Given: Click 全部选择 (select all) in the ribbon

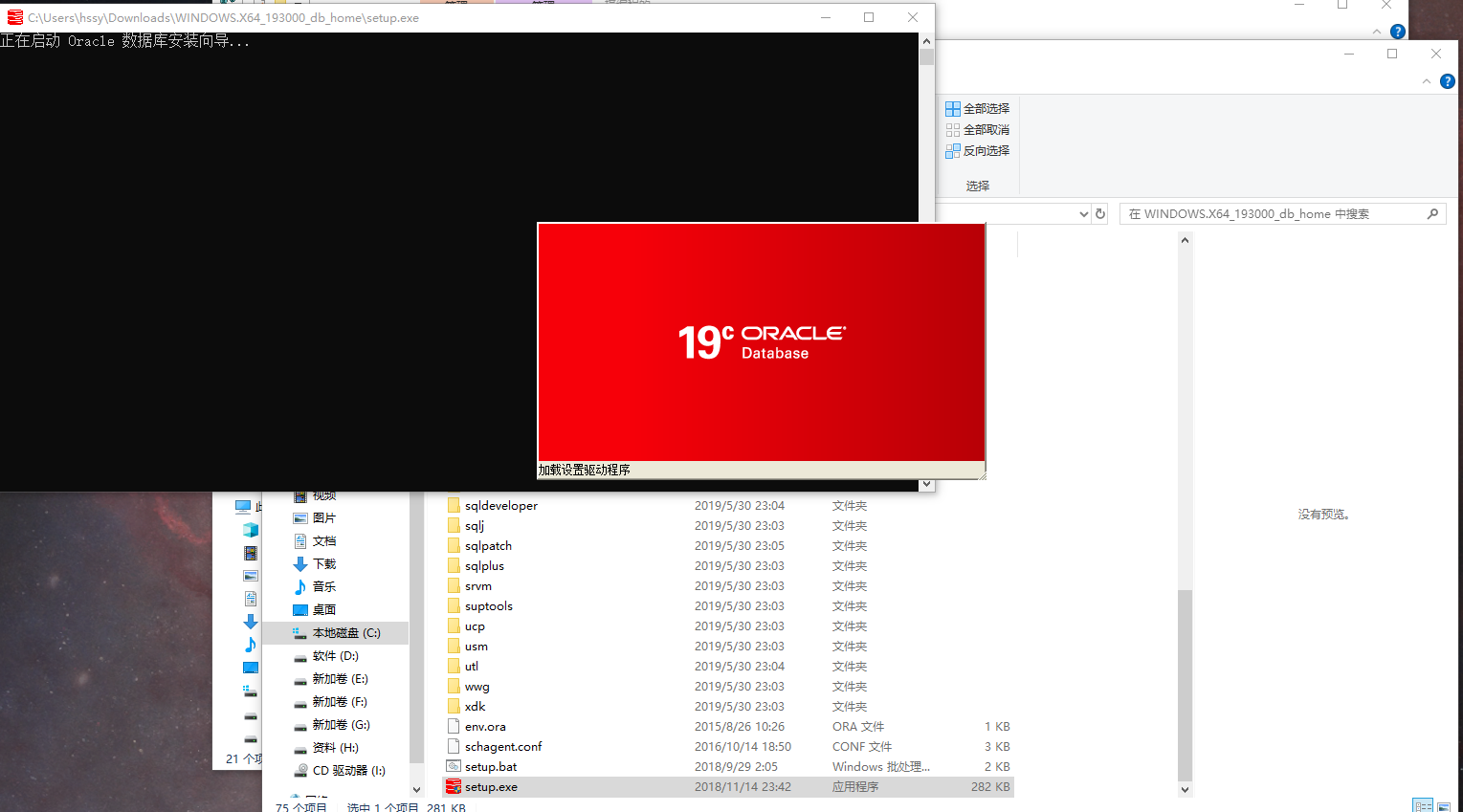Looking at the screenshot, I should (x=978, y=109).
